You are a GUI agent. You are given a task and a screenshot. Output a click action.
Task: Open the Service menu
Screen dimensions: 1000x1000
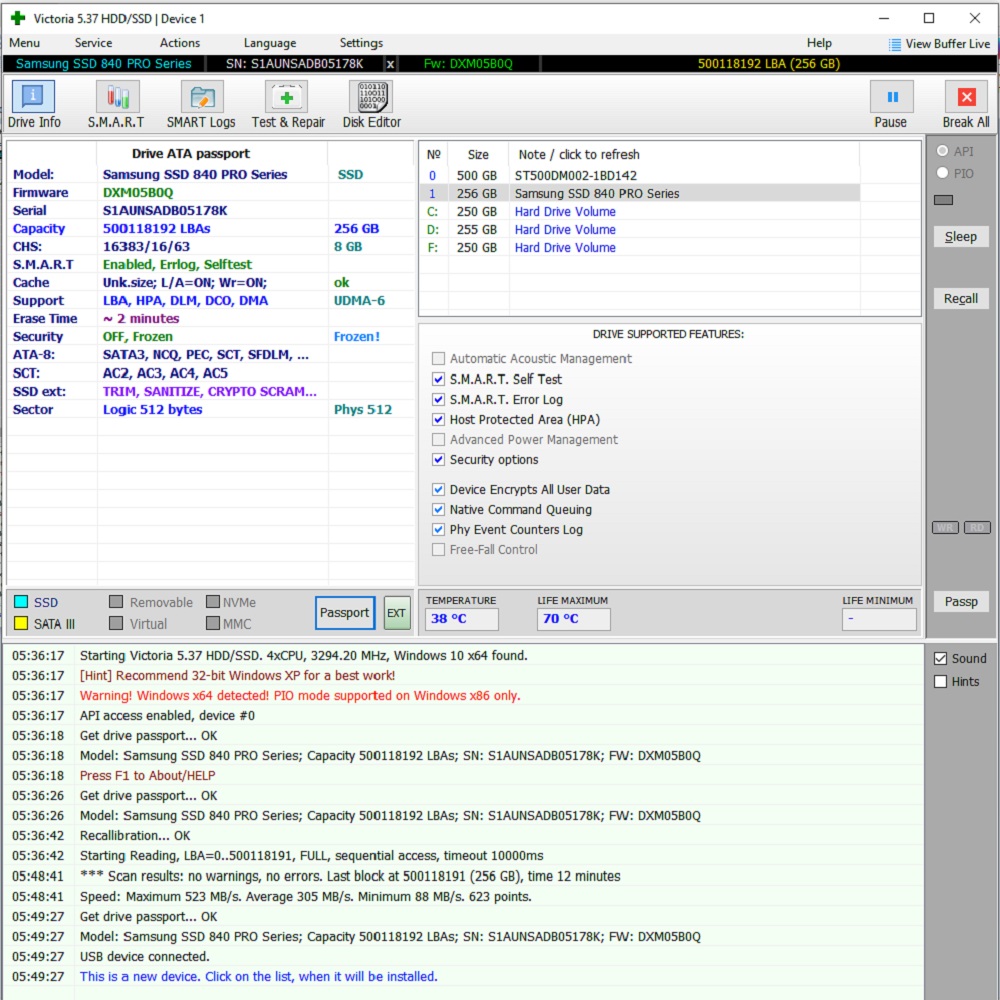(x=93, y=43)
